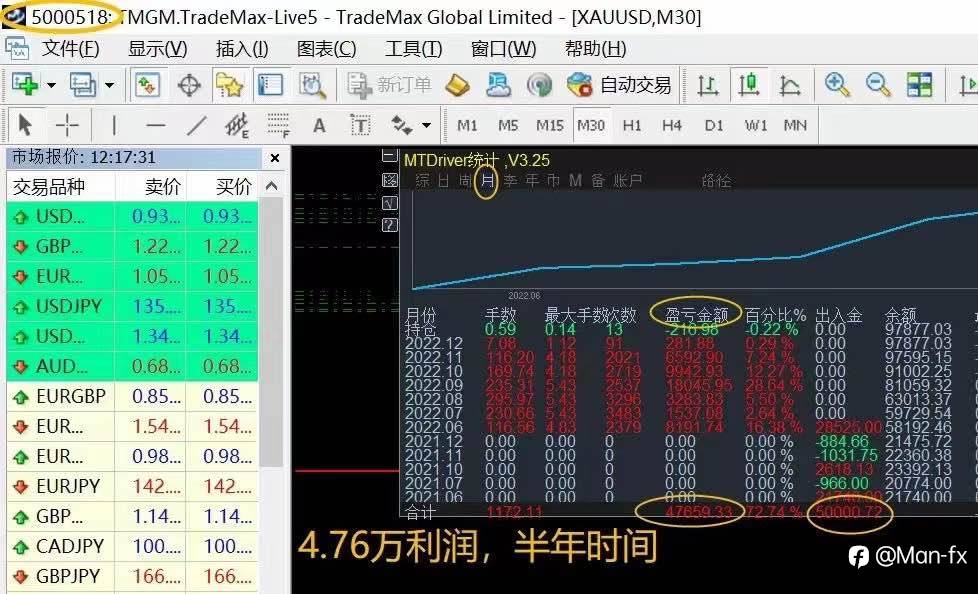This screenshot has height=594, width=978.
Task: Close the 市场报价 market watch panel
Action: pos(275,158)
